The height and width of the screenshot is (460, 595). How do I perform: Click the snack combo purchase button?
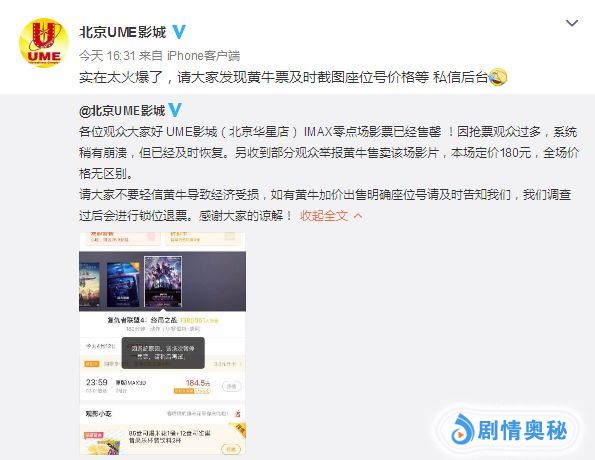(231, 449)
